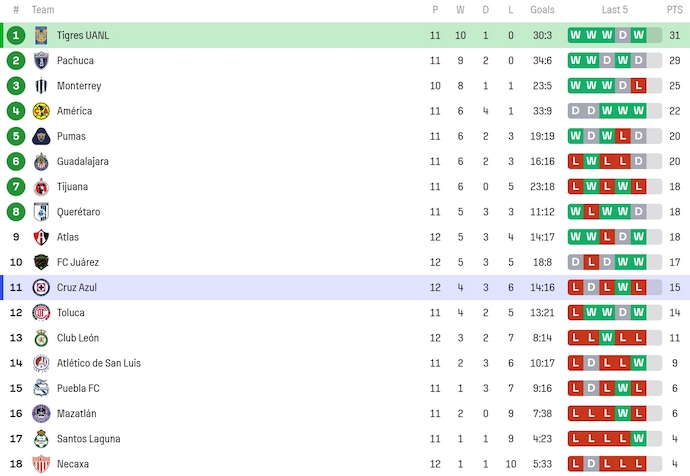
Task: Click the Team column header
Action: tap(44, 9)
